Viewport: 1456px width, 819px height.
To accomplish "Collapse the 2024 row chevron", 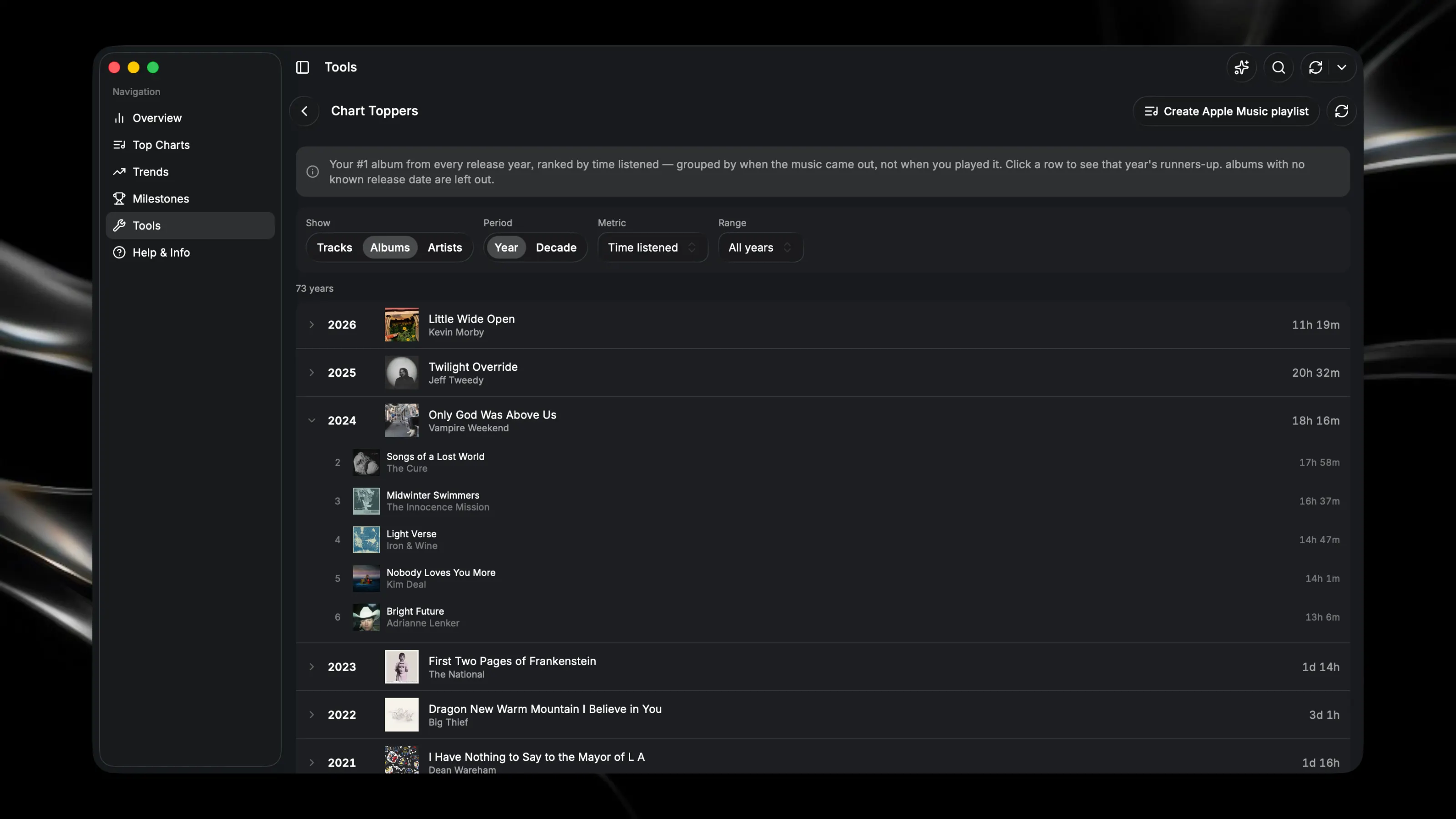I will tap(311, 420).
